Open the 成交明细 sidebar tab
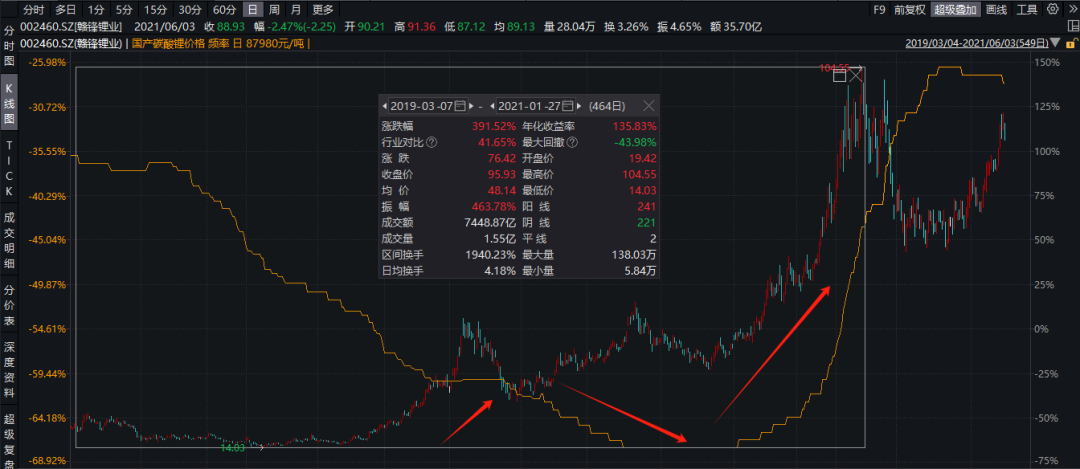This screenshot has height=469, width=1080. coord(9,240)
